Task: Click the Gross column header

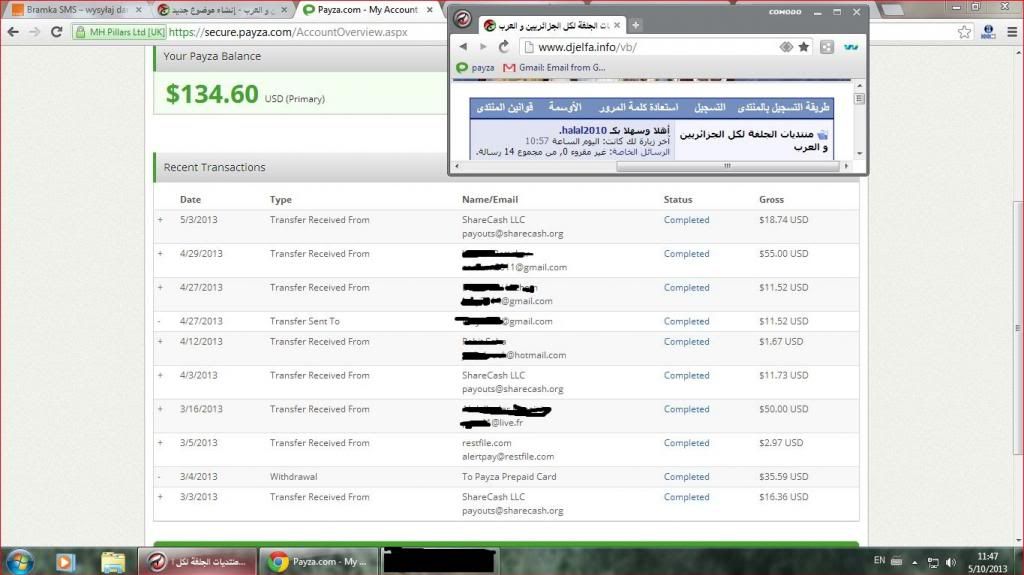Action: point(771,200)
